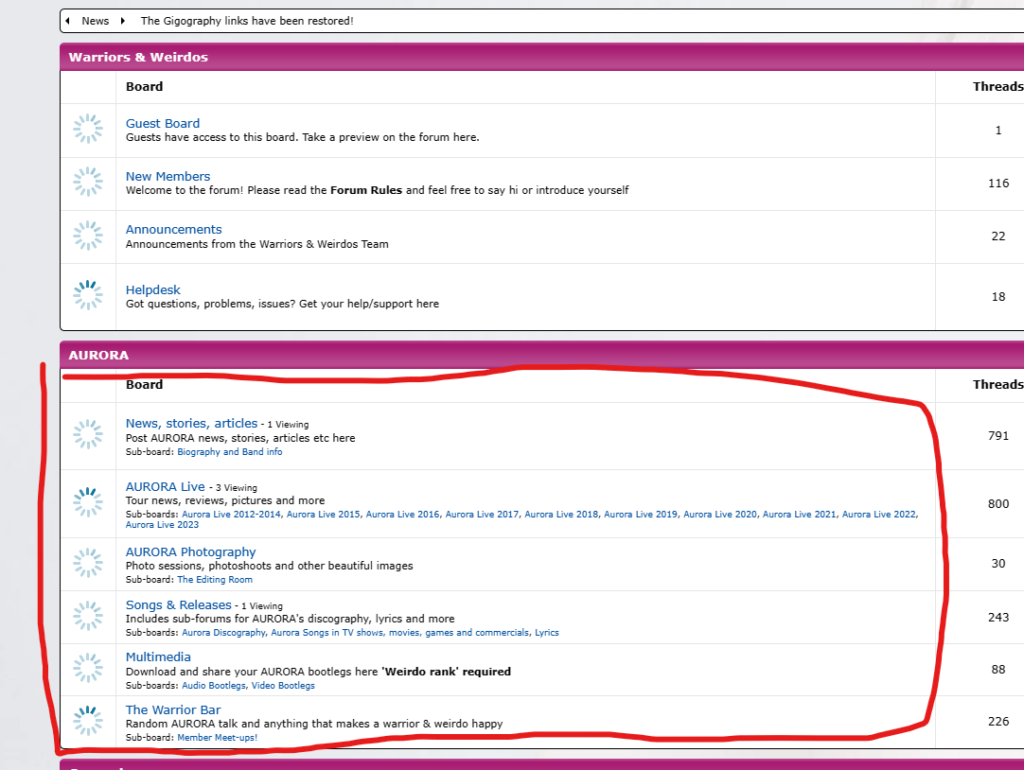Click the Helpdesk board status icon

point(88,295)
